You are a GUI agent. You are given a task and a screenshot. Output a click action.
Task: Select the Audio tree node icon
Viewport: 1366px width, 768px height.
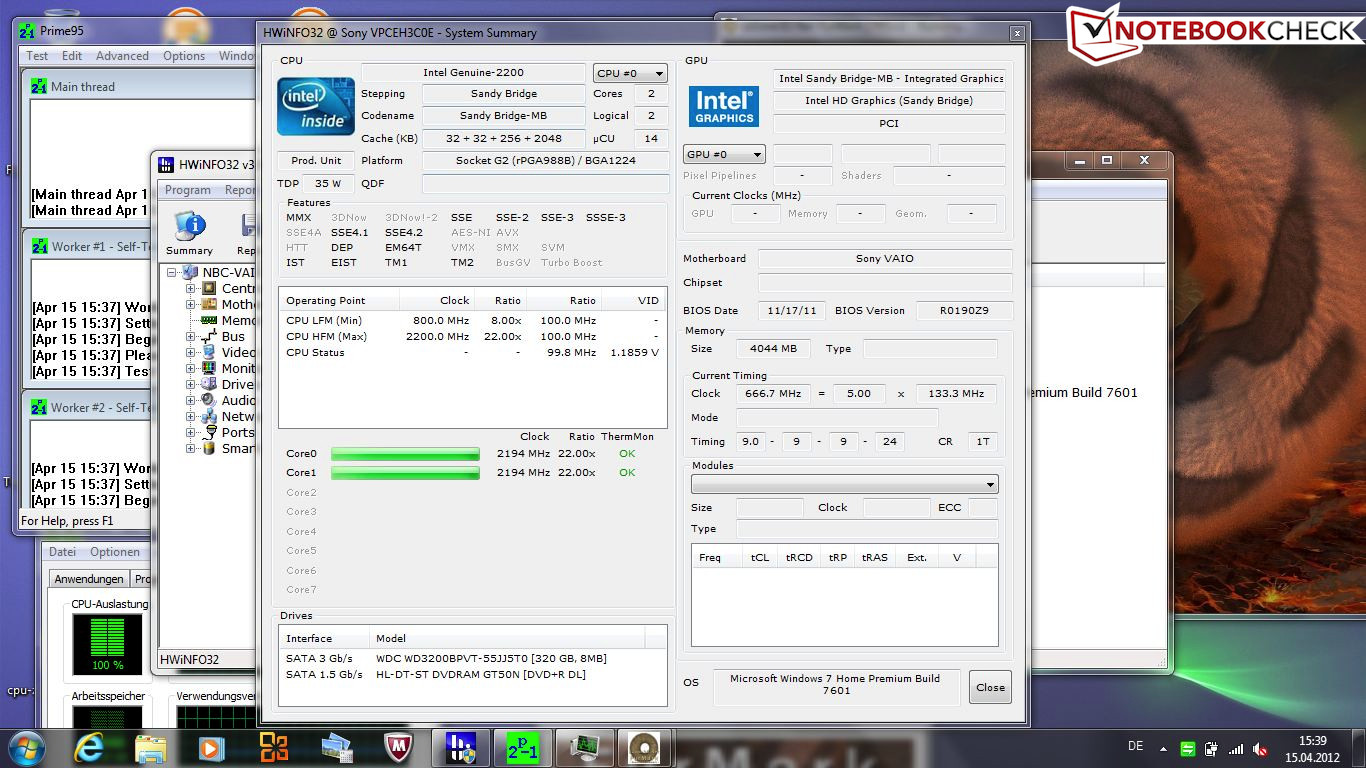[x=209, y=400]
